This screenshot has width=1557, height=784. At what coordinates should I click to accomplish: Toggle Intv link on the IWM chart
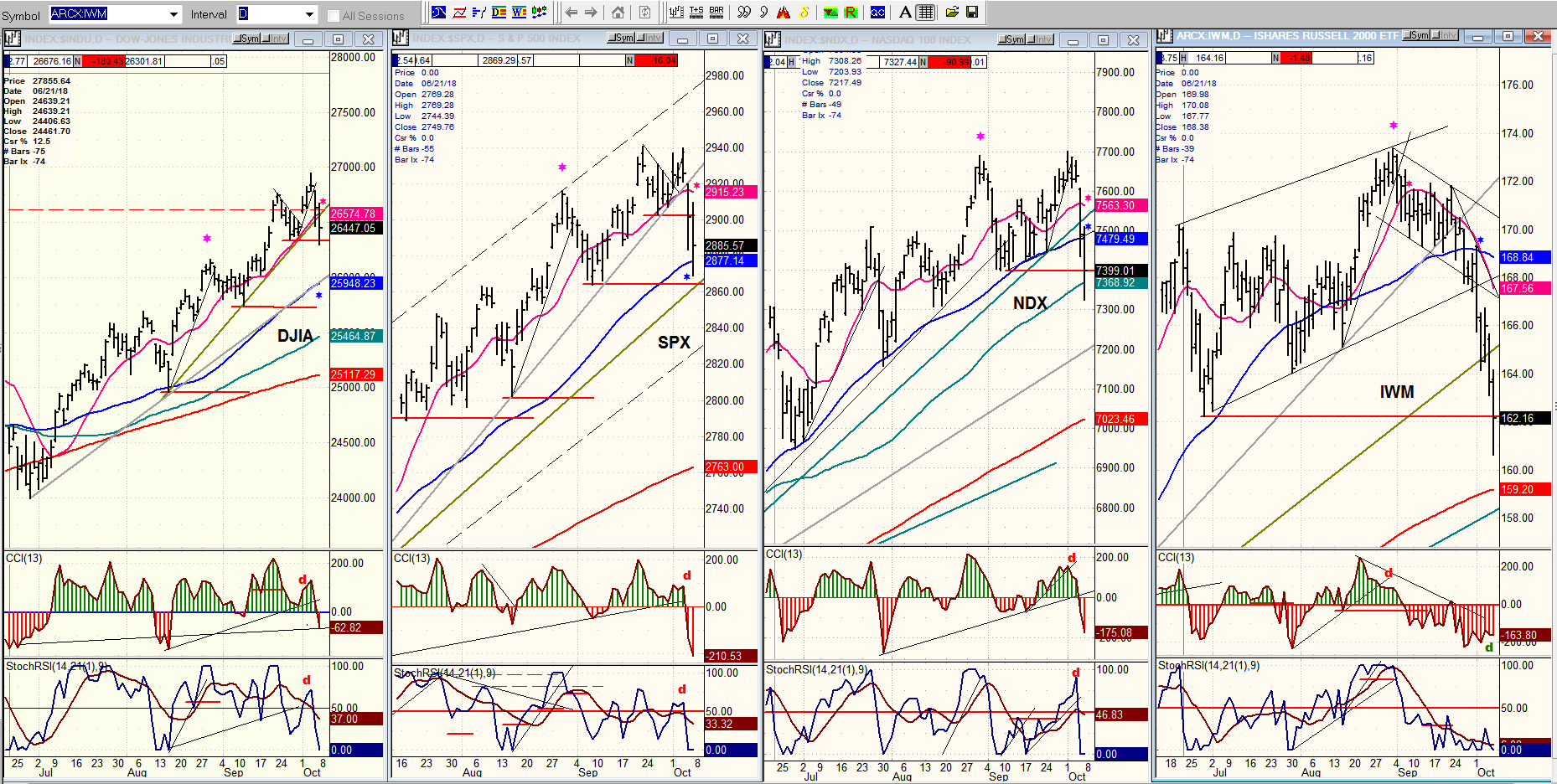[x=1445, y=35]
